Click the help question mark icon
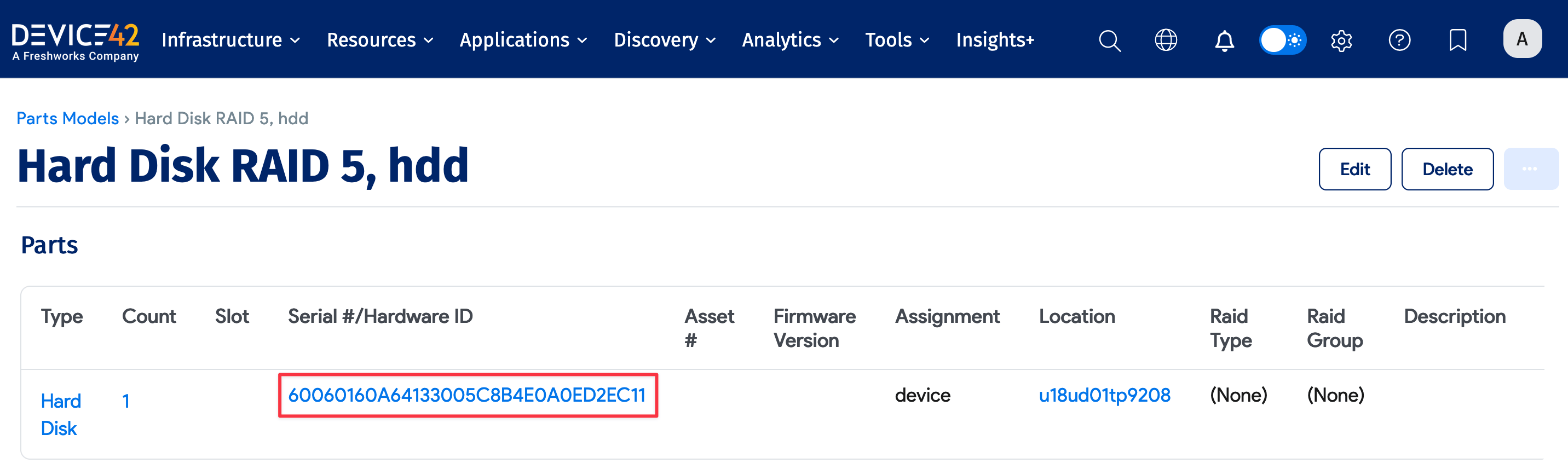The image size is (1568, 475). (1399, 40)
